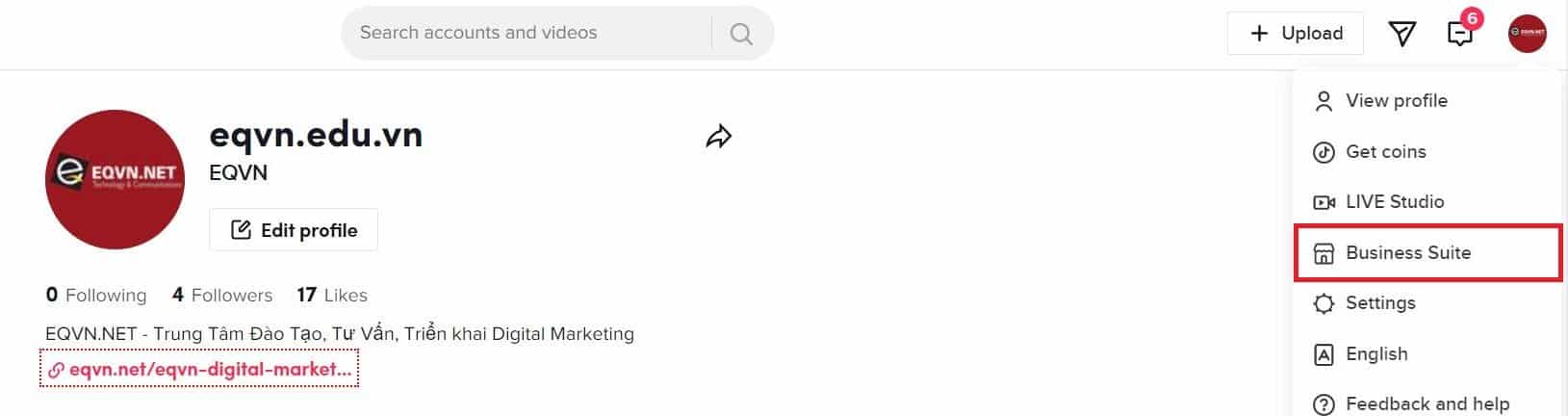
Task: Open the eqvn.net digital marketing link
Action: (x=200, y=369)
